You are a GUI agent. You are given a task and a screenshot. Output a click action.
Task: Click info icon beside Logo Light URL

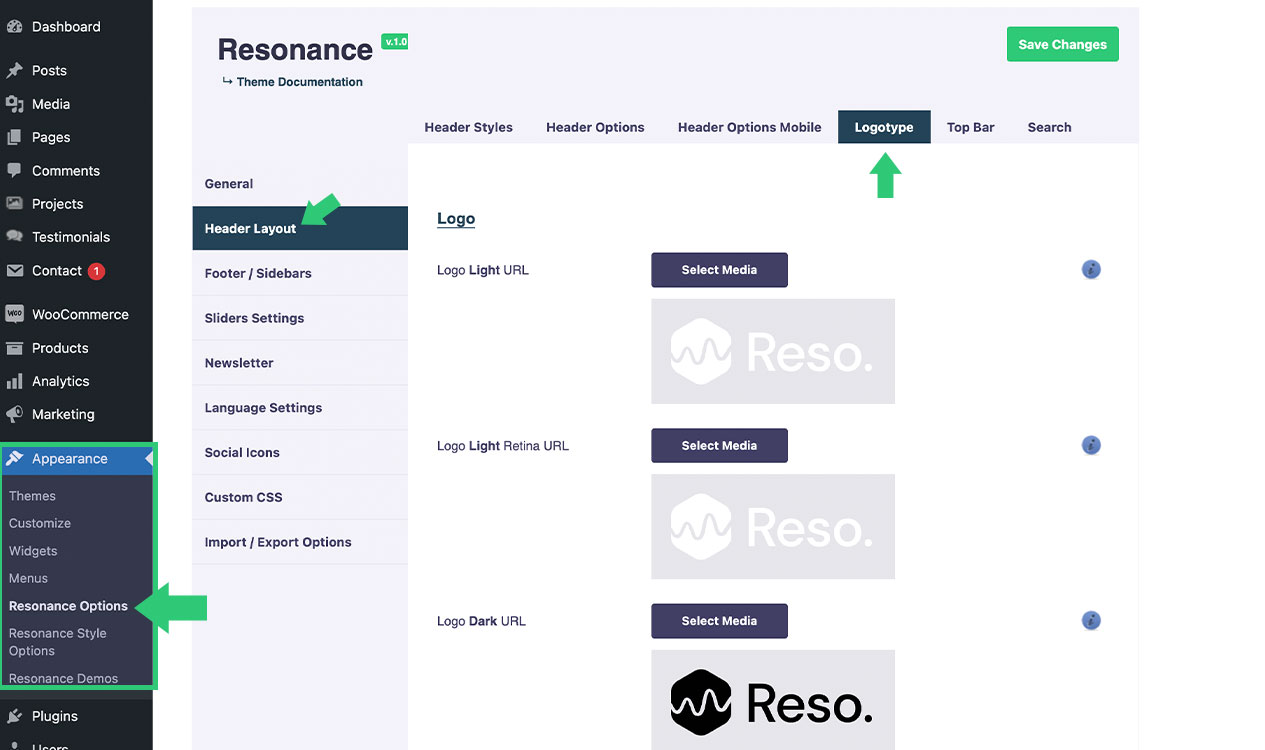[1091, 270]
